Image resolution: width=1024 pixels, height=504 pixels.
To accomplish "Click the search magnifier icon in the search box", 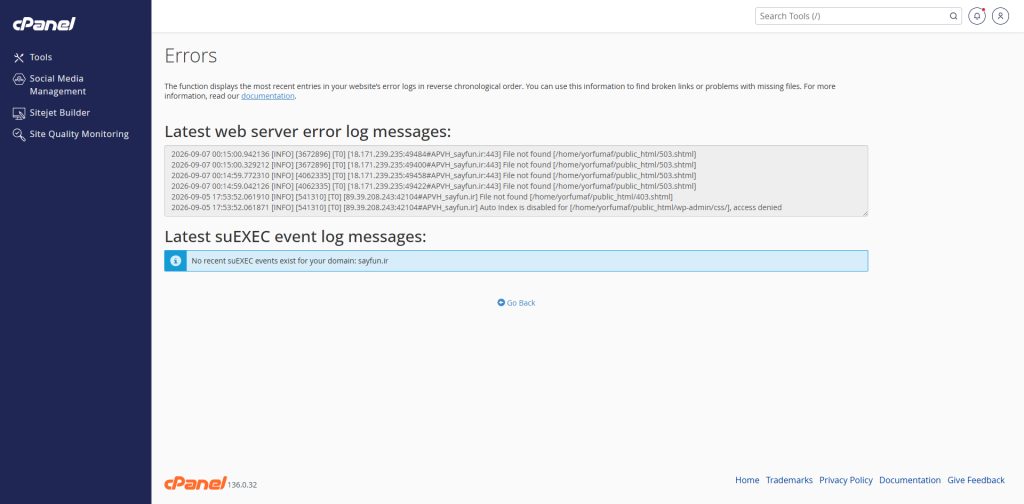I will coord(953,16).
